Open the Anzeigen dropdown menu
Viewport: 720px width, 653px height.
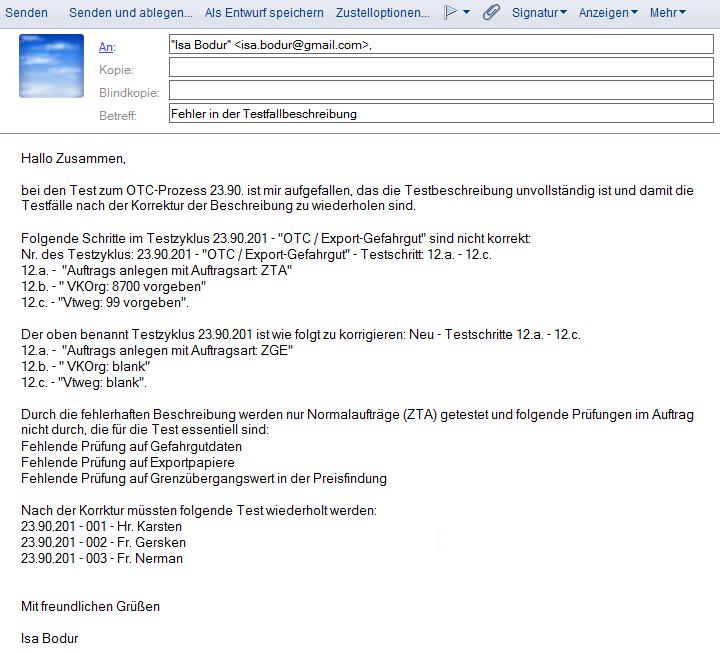coord(608,13)
